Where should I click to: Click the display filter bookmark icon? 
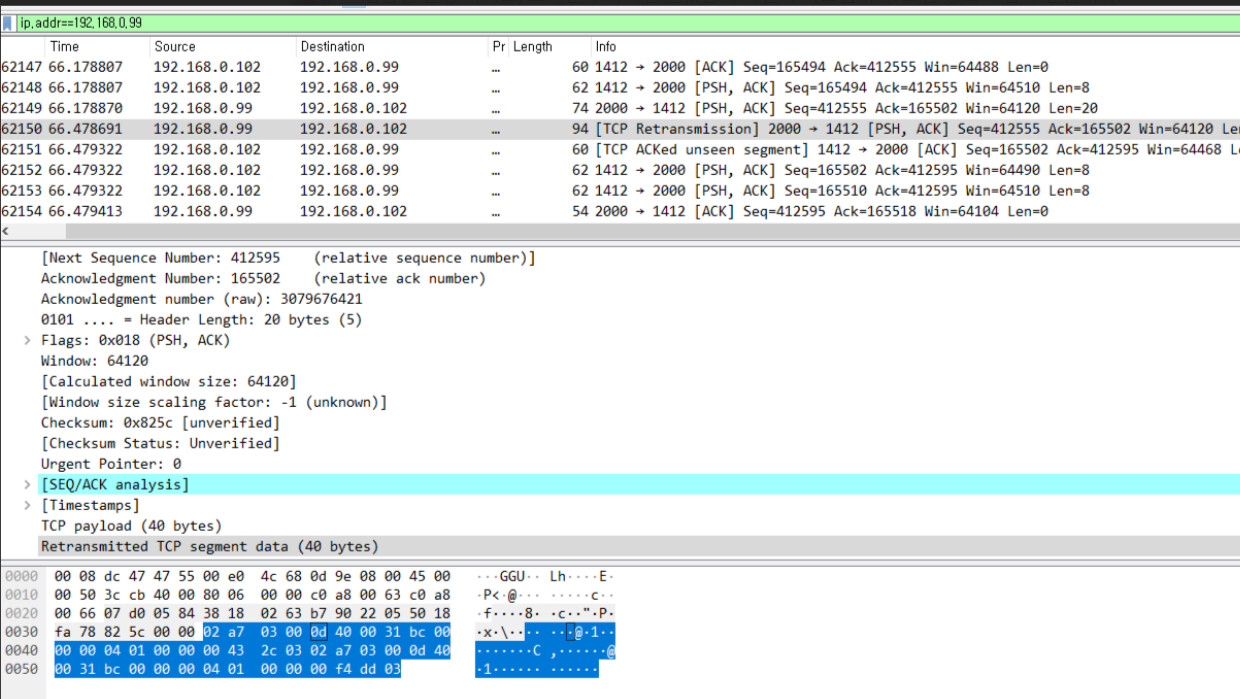[8, 22]
